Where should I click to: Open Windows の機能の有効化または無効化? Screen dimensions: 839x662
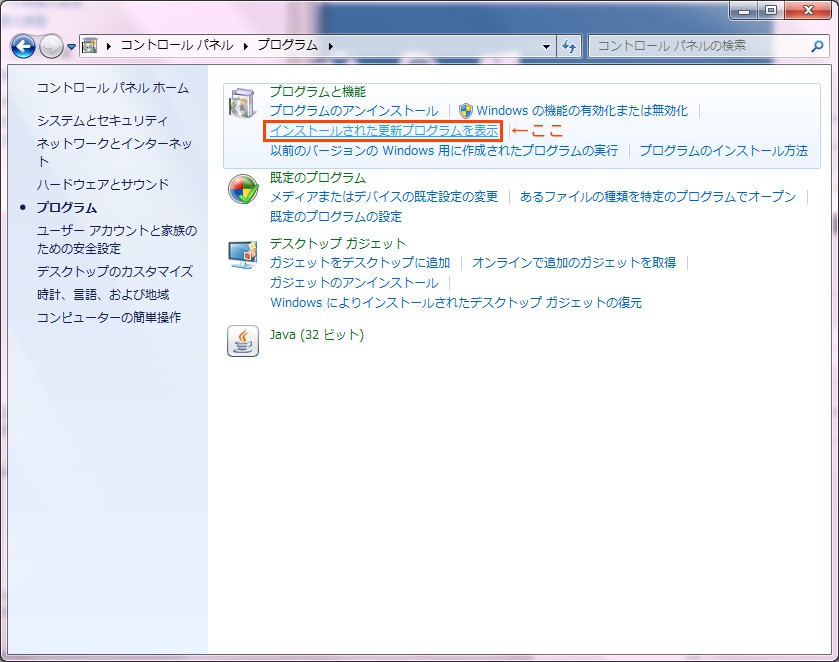click(582, 111)
